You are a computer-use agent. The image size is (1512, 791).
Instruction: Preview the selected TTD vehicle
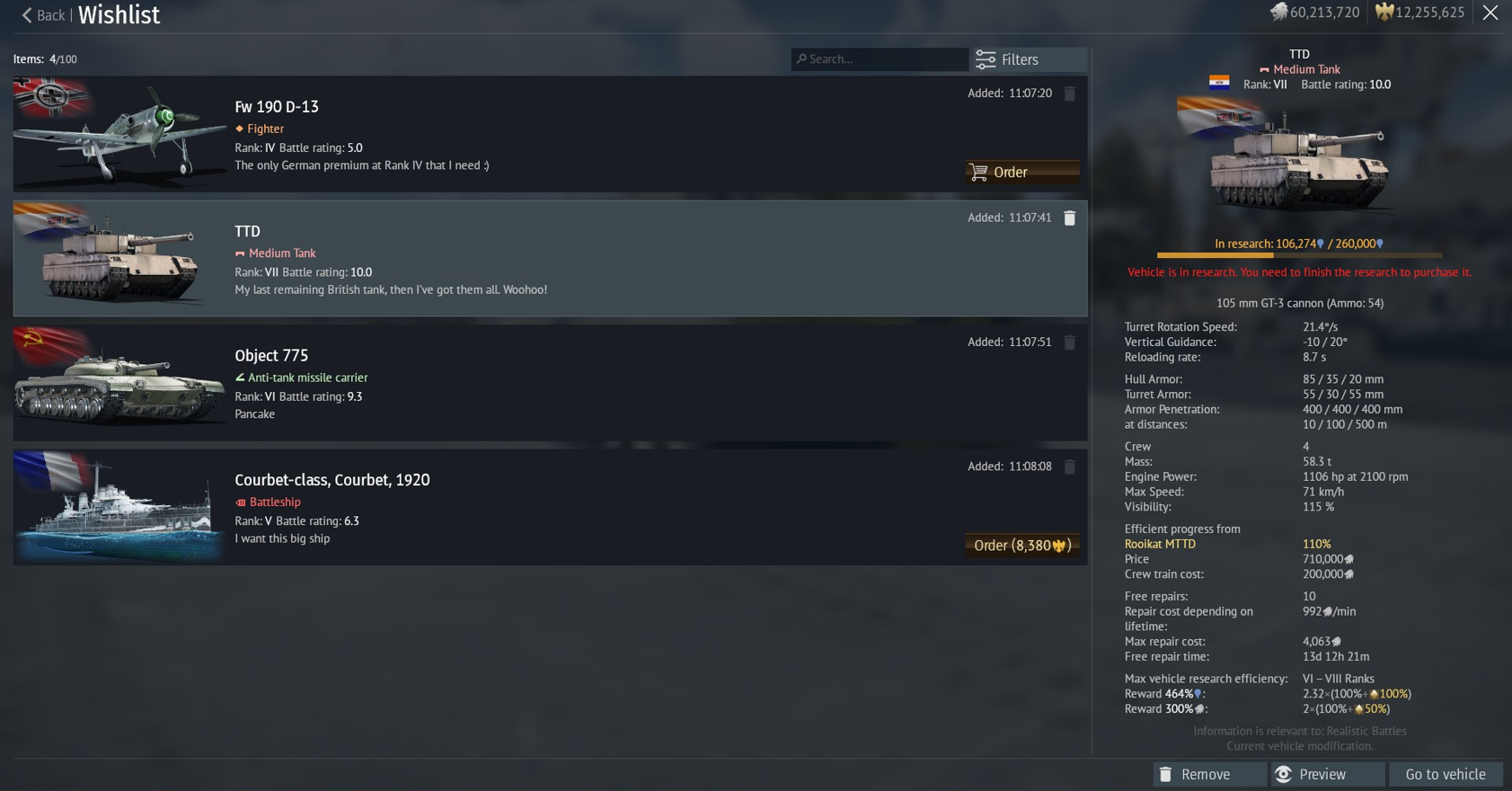(x=1327, y=774)
